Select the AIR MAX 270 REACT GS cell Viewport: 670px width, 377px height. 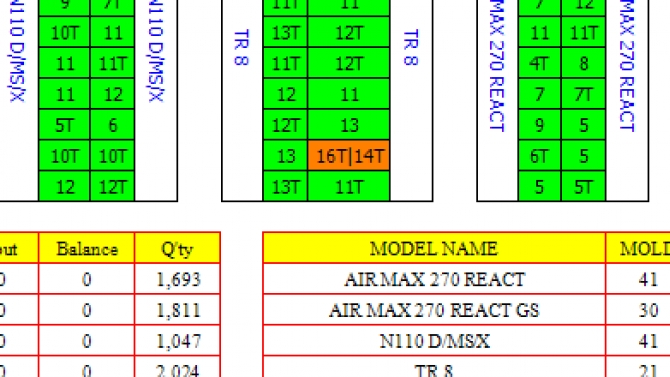tap(434, 310)
